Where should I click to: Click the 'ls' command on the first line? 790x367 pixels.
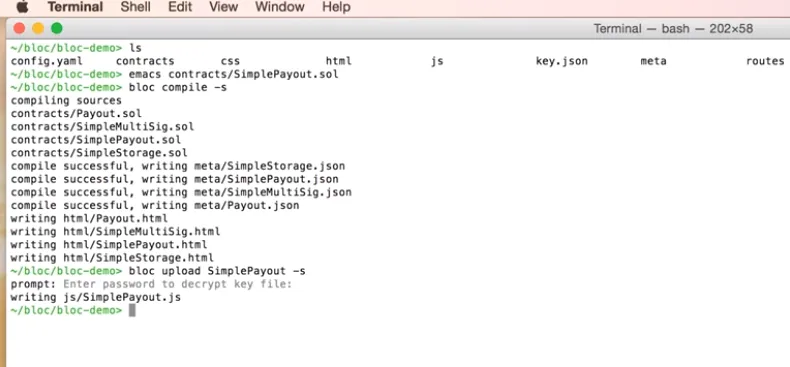pos(135,48)
